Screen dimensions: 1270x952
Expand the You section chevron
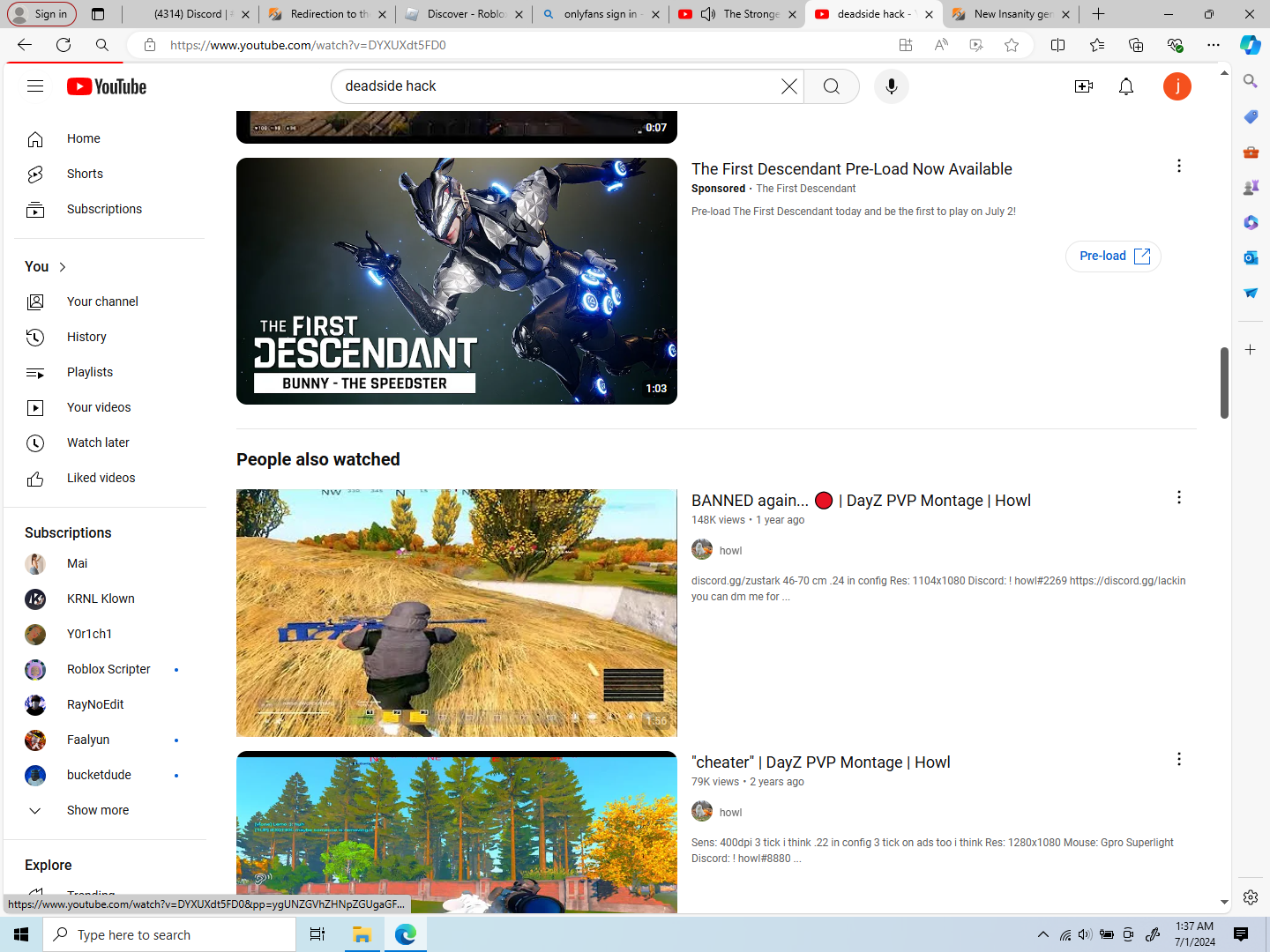point(63,267)
